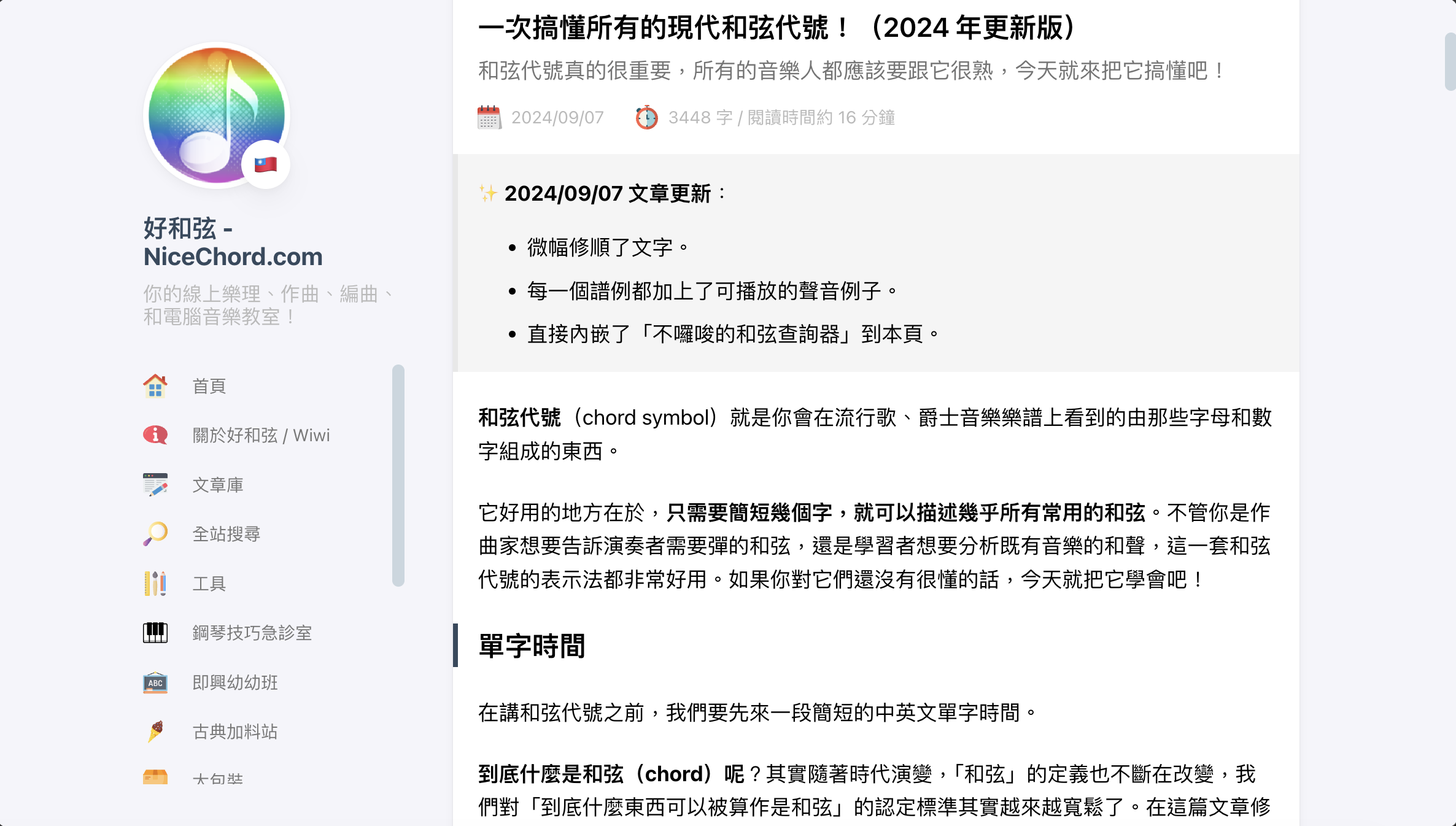The width and height of the screenshot is (1456, 826).
Task: Click the red info bubble icon
Action: 155,435
